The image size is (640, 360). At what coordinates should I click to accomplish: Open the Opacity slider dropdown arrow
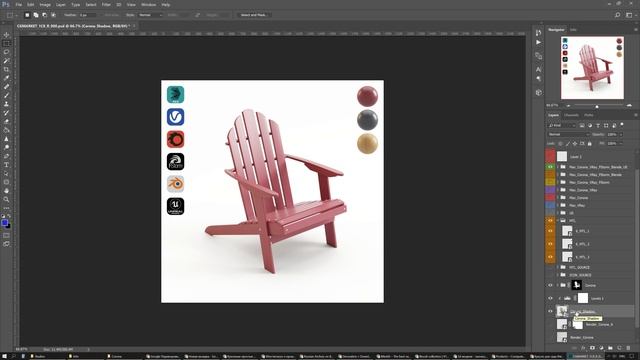point(621,134)
